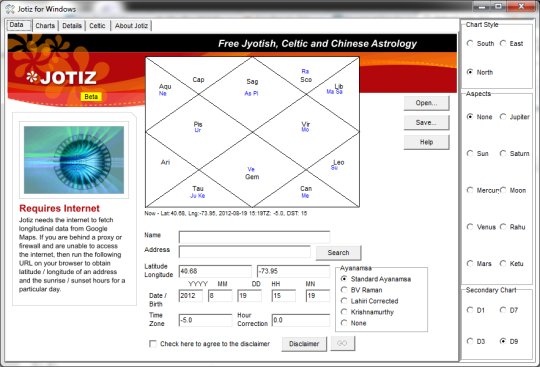The image size is (540, 367).
Task: Choose D7 secondary chart
Action: coord(509,310)
